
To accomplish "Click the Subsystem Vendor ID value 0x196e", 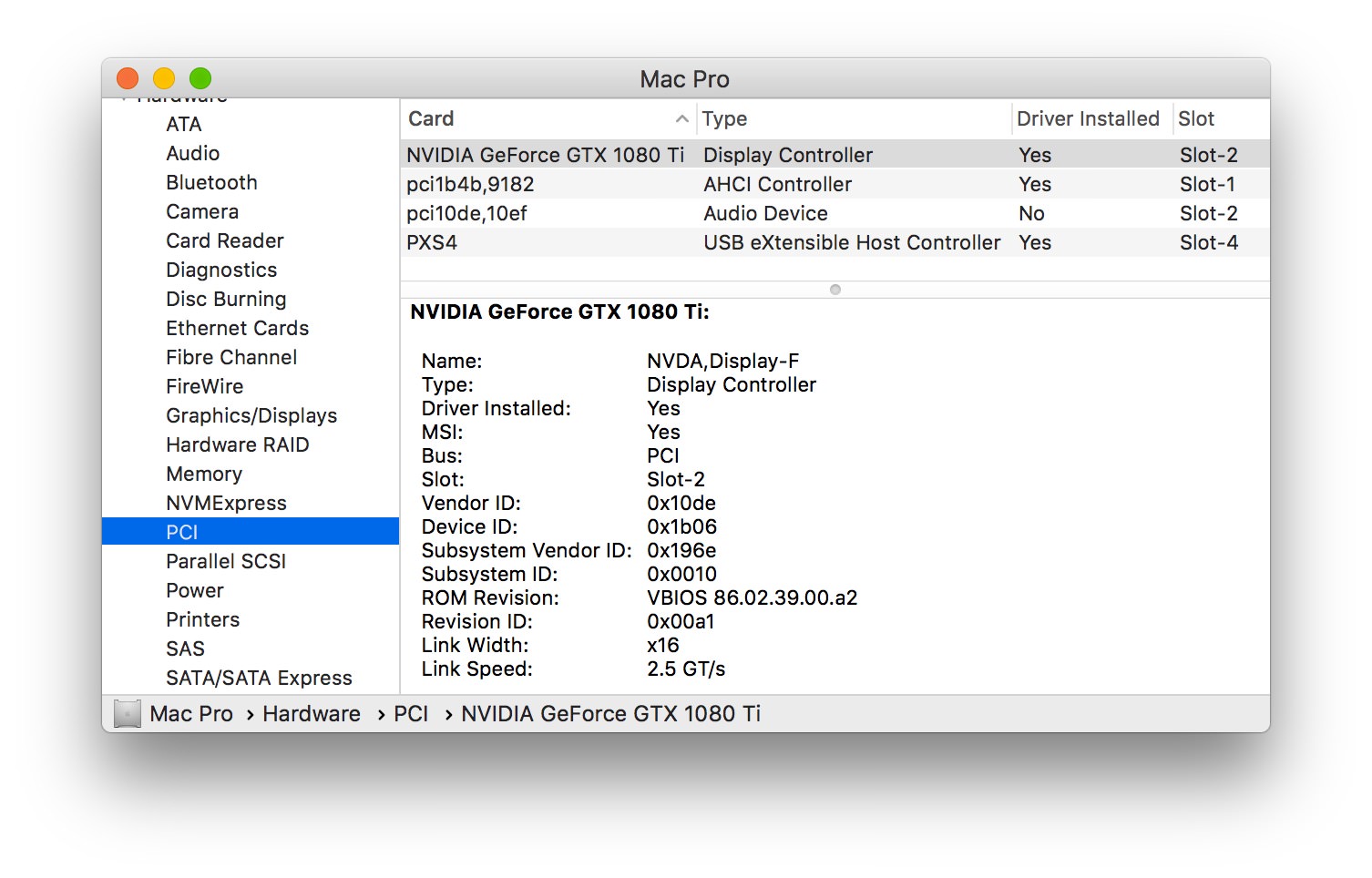I will pyautogui.click(x=681, y=550).
